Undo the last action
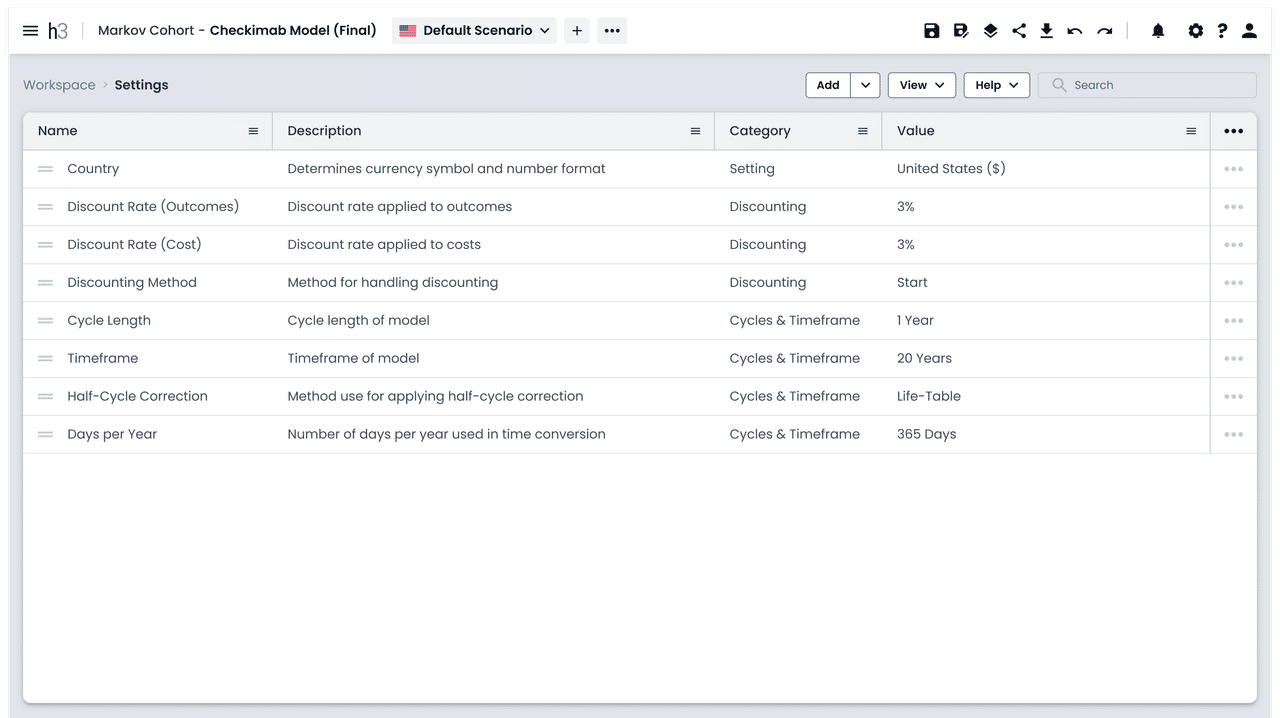Image resolution: width=1280 pixels, height=718 pixels. [1075, 31]
